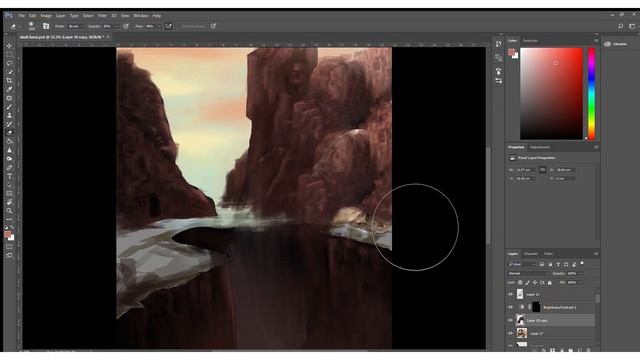Image resolution: width=640 pixels, height=360 pixels.
Task: Open the File menu
Action: point(22,16)
